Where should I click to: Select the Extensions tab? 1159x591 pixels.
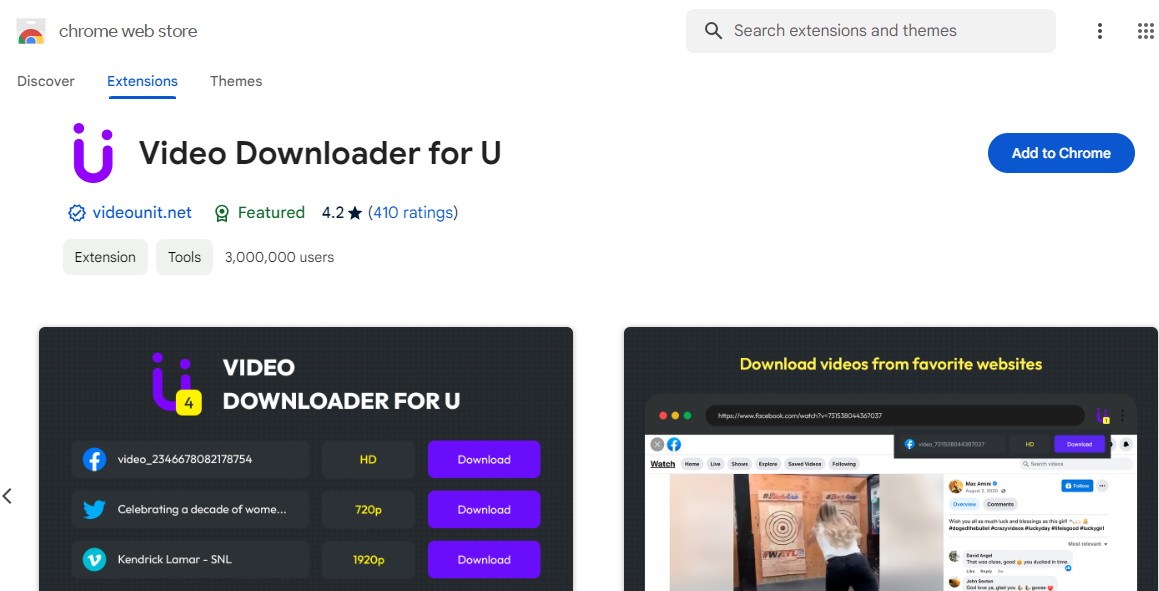[x=142, y=81]
